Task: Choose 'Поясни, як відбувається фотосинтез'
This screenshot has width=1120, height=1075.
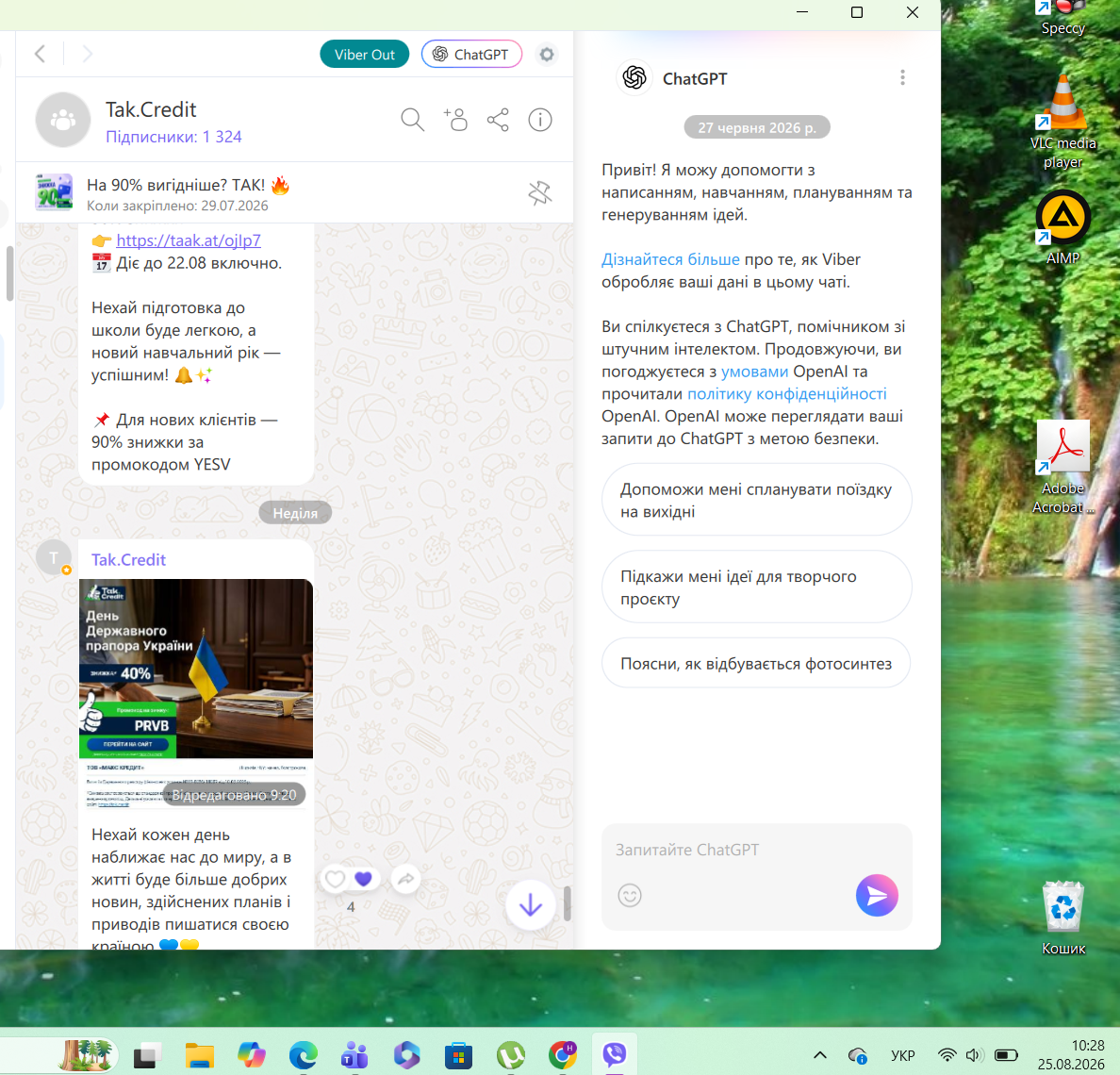Action: [x=756, y=664]
